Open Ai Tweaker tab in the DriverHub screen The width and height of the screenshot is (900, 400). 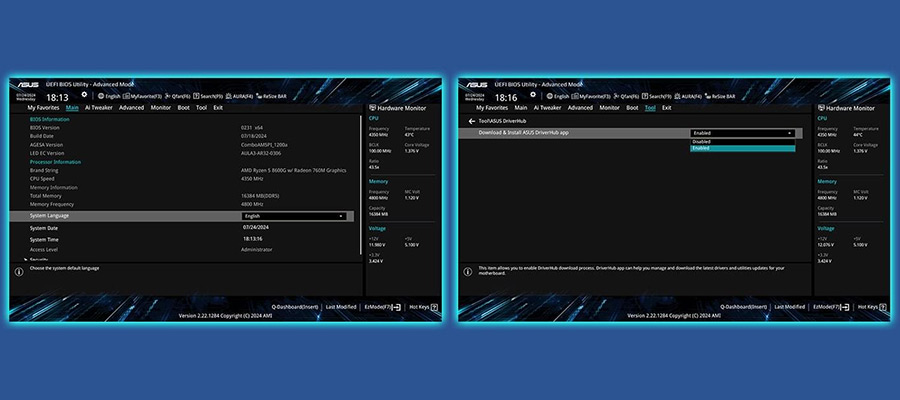pyautogui.click(x=548, y=108)
